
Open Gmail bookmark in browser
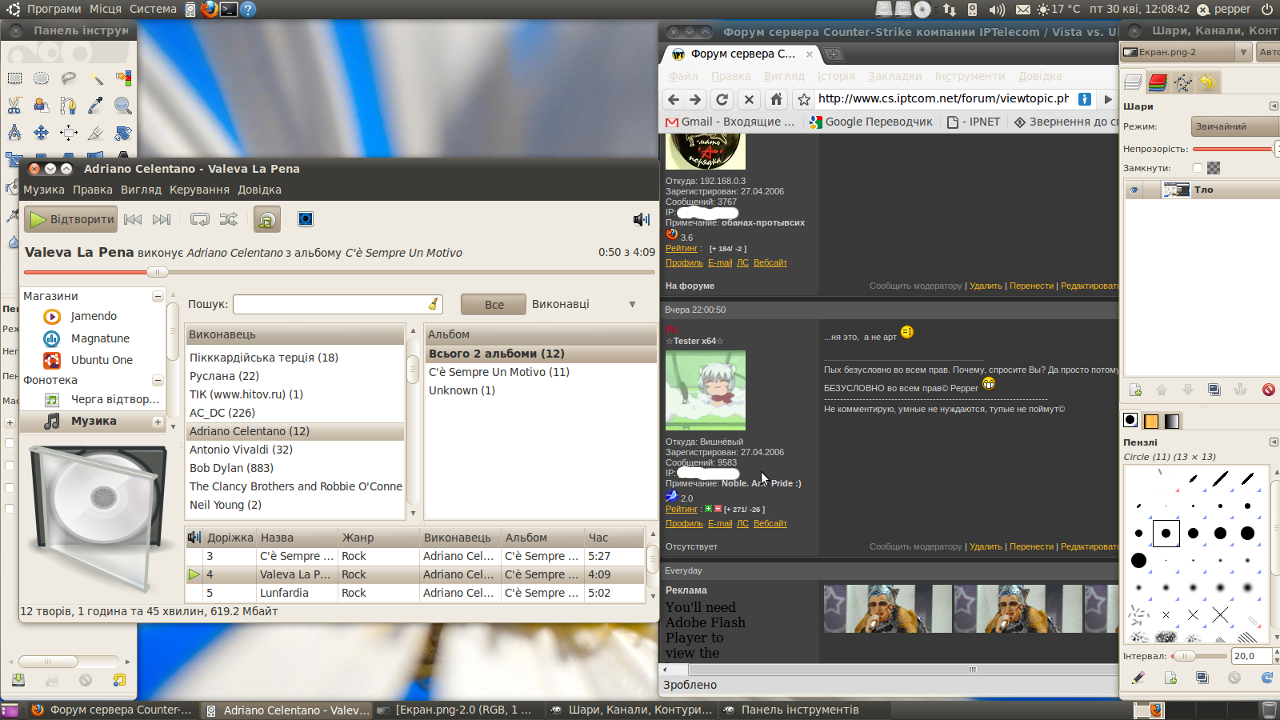coord(730,122)
